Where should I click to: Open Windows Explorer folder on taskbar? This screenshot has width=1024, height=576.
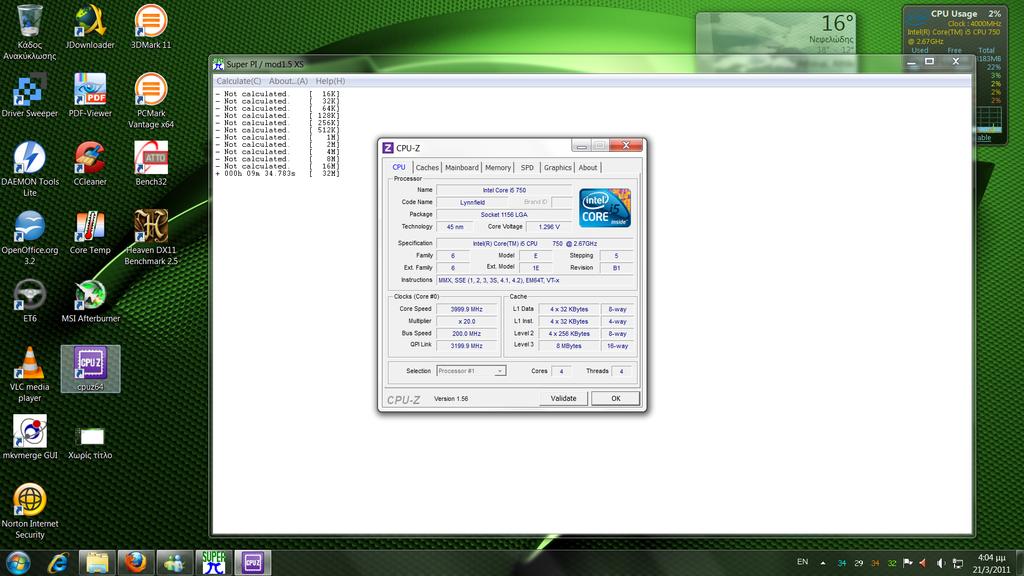pos(97,562)
